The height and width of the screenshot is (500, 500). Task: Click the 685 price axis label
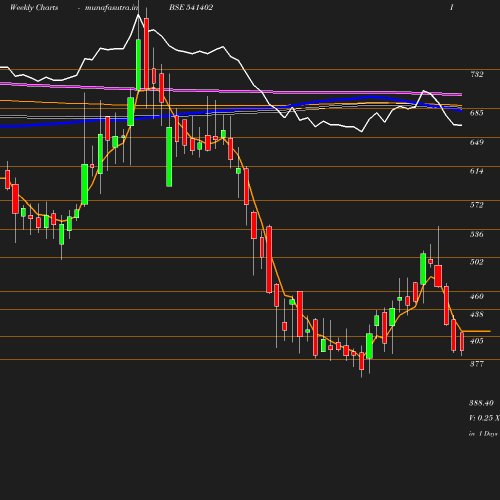(477, 113)
